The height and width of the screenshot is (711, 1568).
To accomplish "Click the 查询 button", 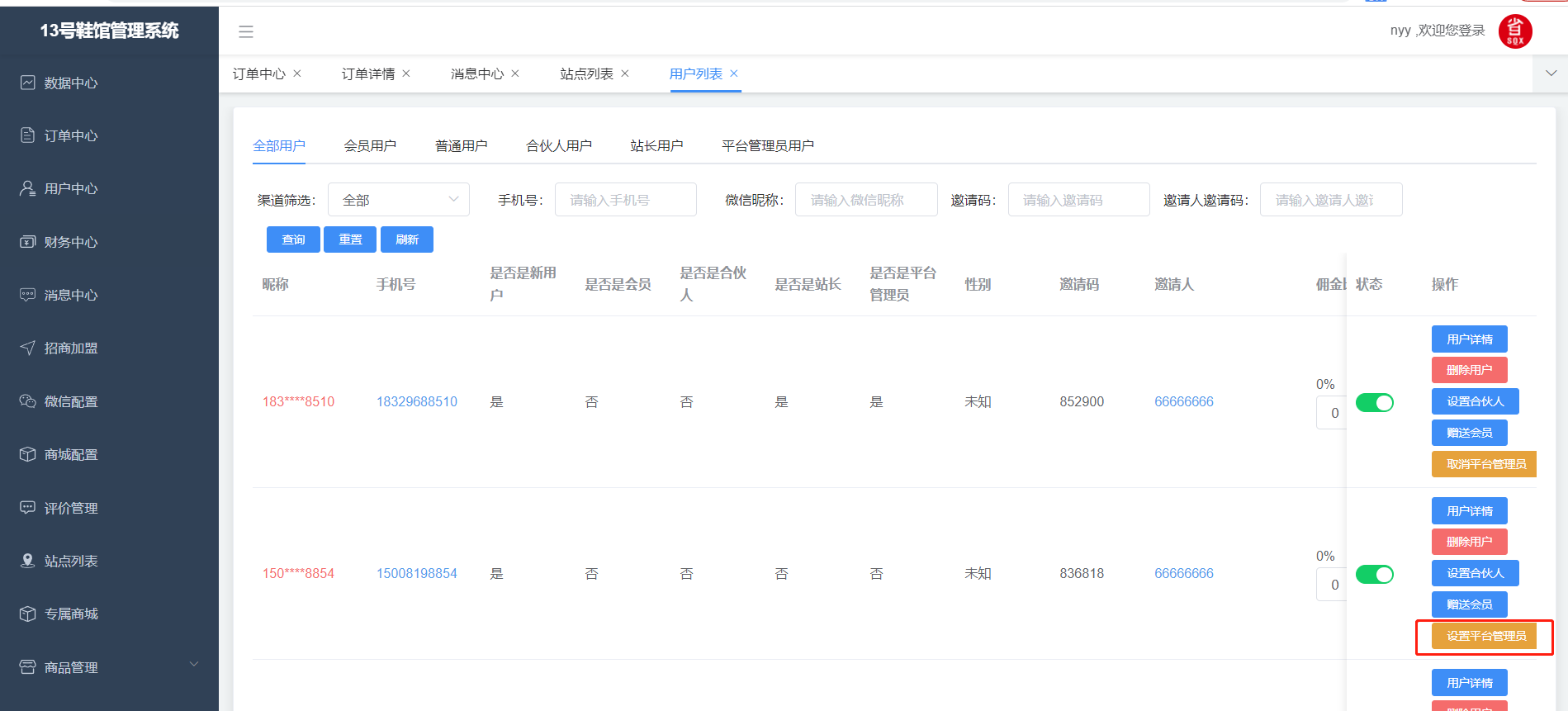I will coord(293,239).
